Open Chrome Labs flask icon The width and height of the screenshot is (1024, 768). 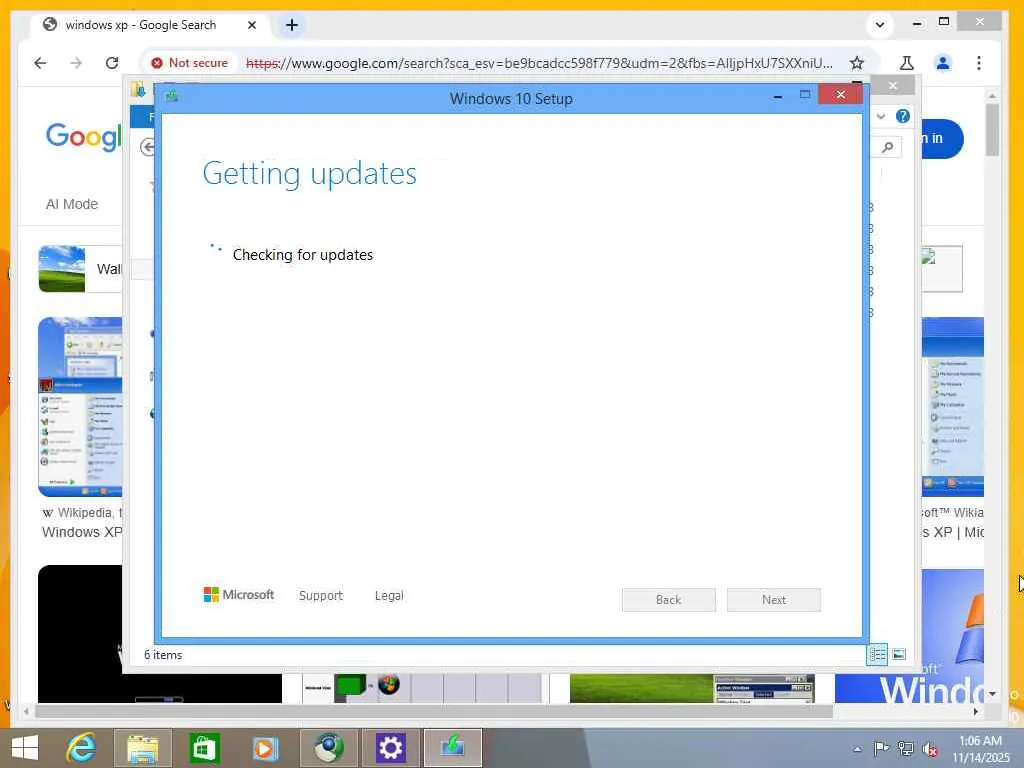pyautogui.click(x=906, y=63)
